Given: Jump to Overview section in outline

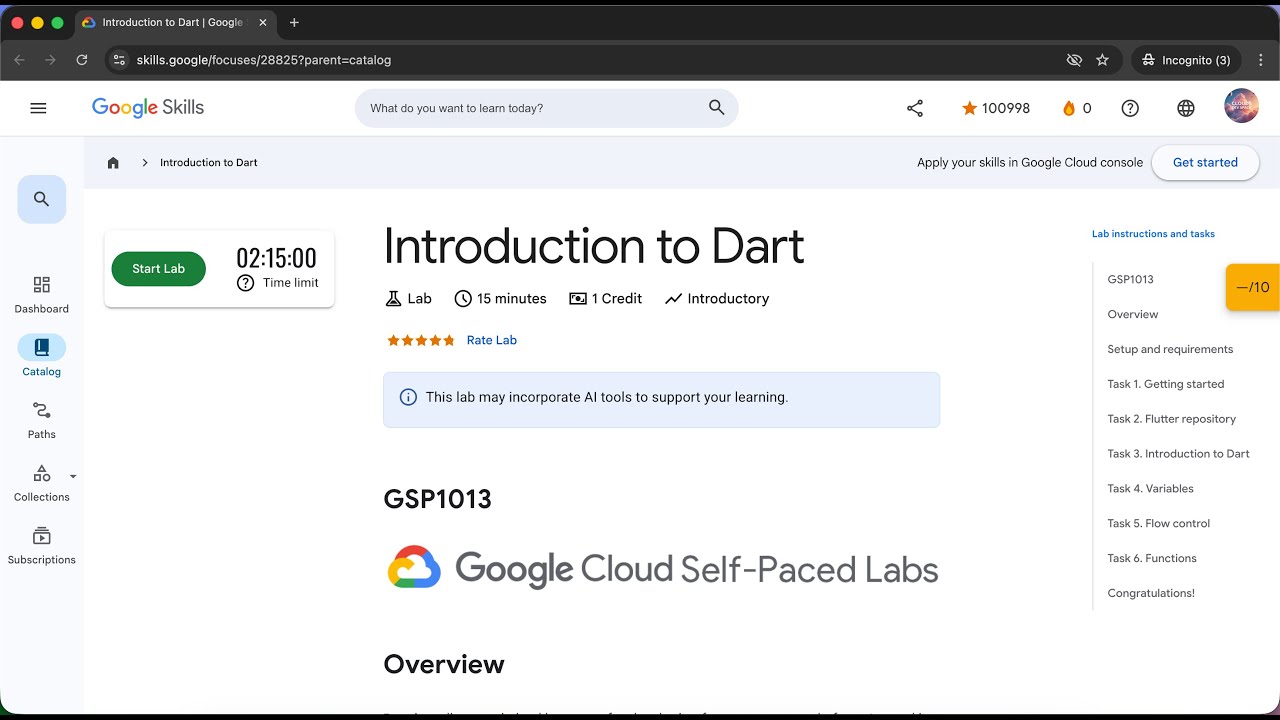Looking at the screenshot, I should click(1133, 314).
